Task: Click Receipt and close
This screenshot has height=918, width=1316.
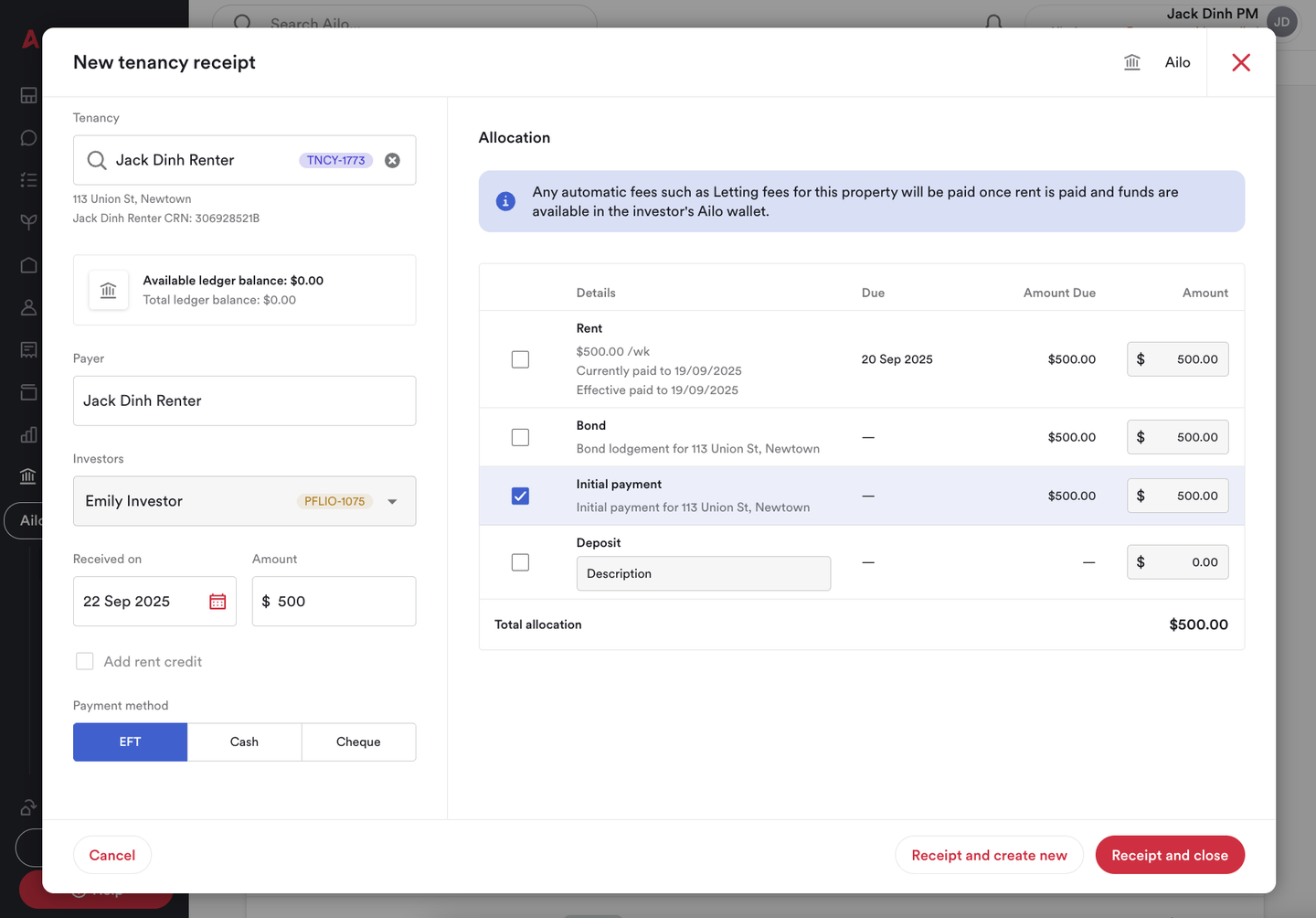Action: click(1170, 855)
